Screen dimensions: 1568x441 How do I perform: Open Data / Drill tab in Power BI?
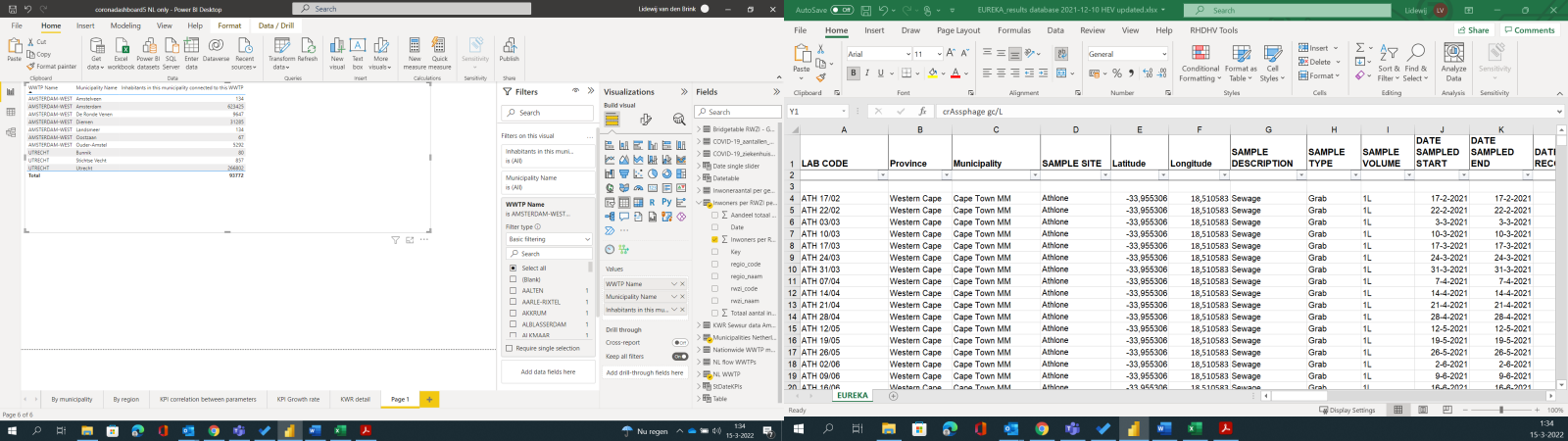click(x=275, y=25)
